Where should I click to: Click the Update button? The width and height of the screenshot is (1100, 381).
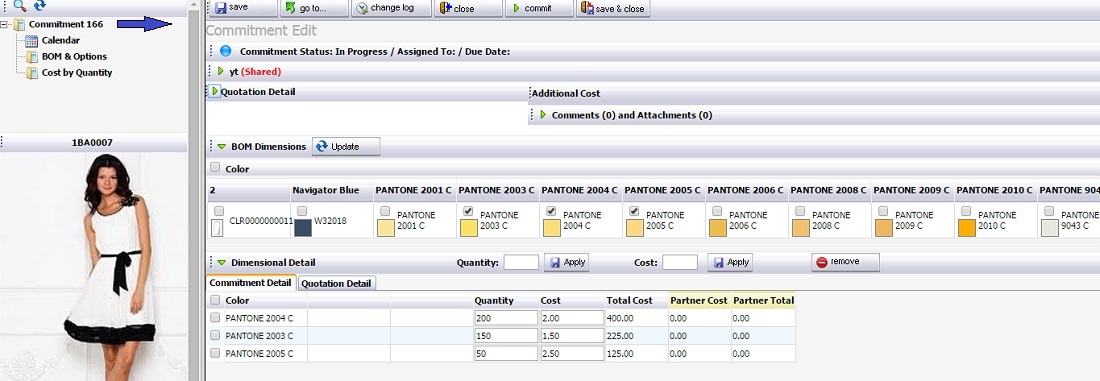coord(346,147)
